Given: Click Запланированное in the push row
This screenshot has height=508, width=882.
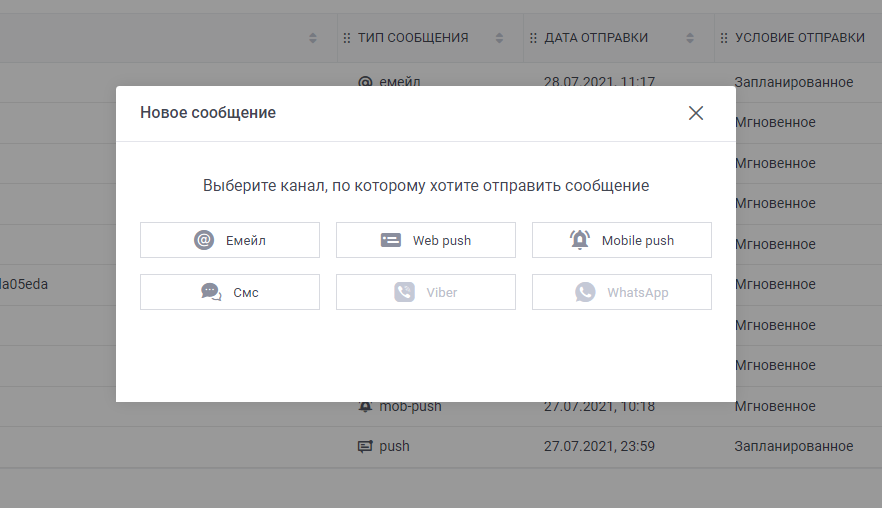Looking at the screenshot, I should (x=794, y=446).
